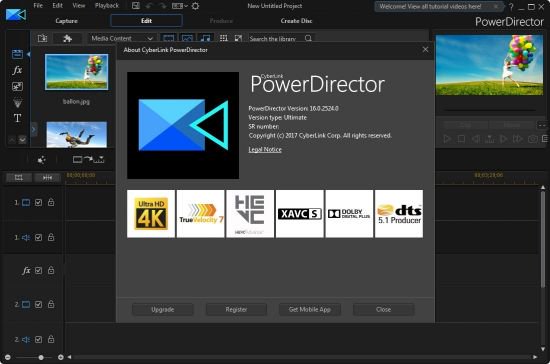Click the zoom in plus timeline icon
550x364 pixels.
[61, 357]
